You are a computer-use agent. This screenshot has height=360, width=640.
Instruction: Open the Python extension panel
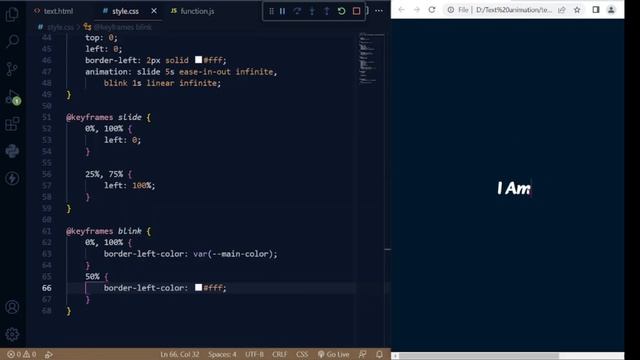click(12, 151)
